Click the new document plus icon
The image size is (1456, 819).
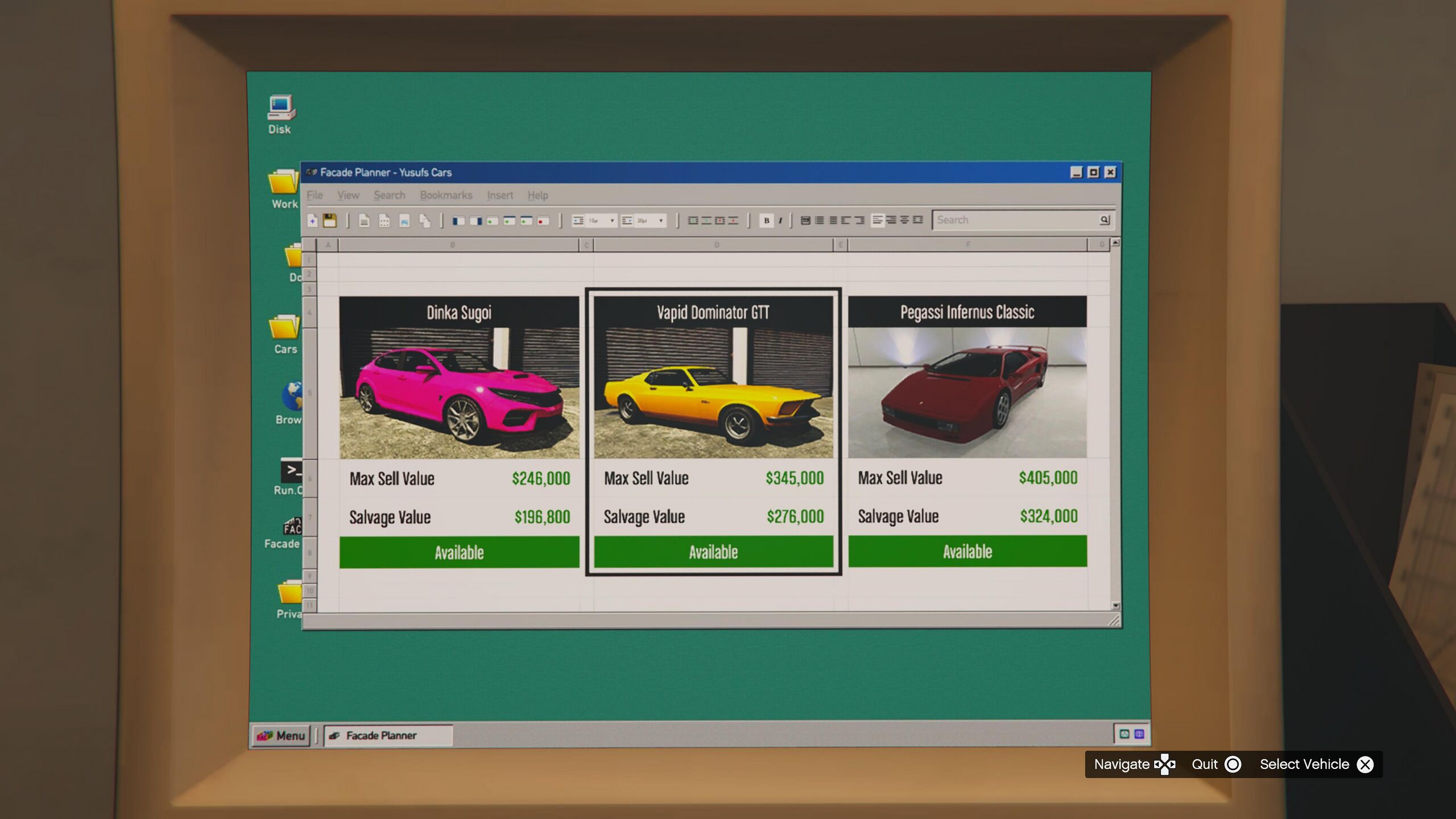[312, 221]
